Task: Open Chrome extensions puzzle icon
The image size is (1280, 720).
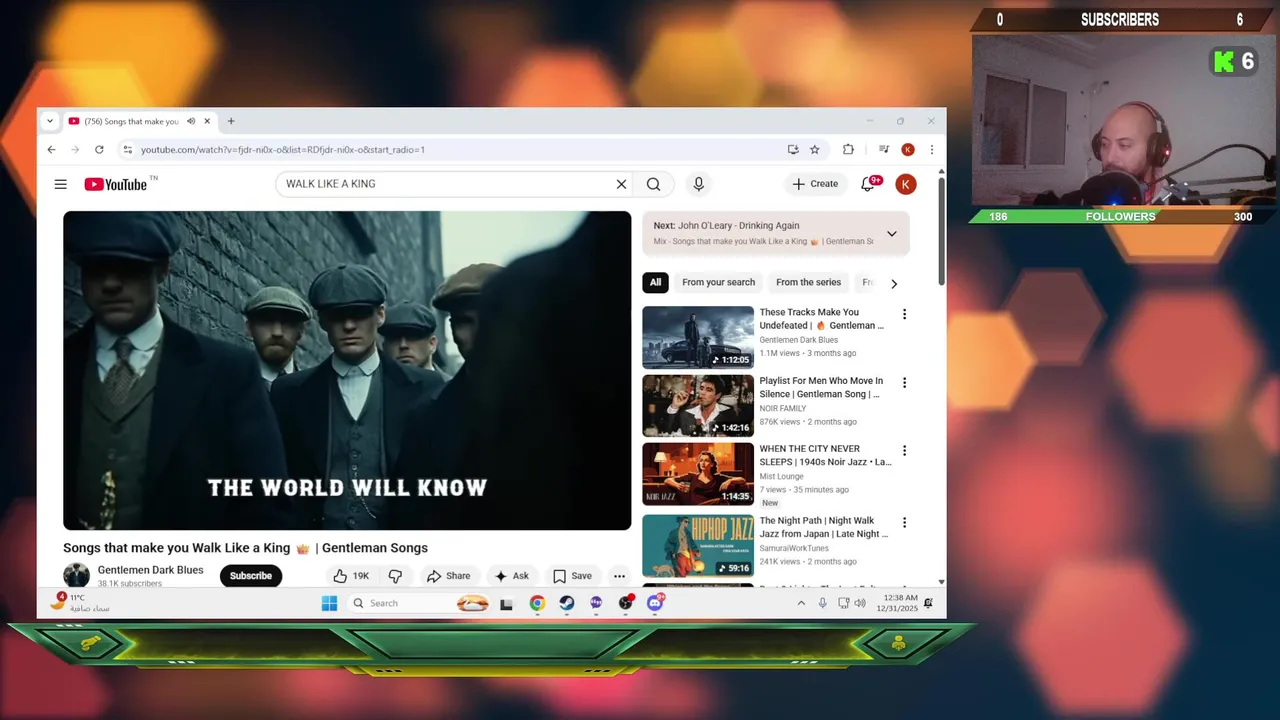Action: [848, 150]
